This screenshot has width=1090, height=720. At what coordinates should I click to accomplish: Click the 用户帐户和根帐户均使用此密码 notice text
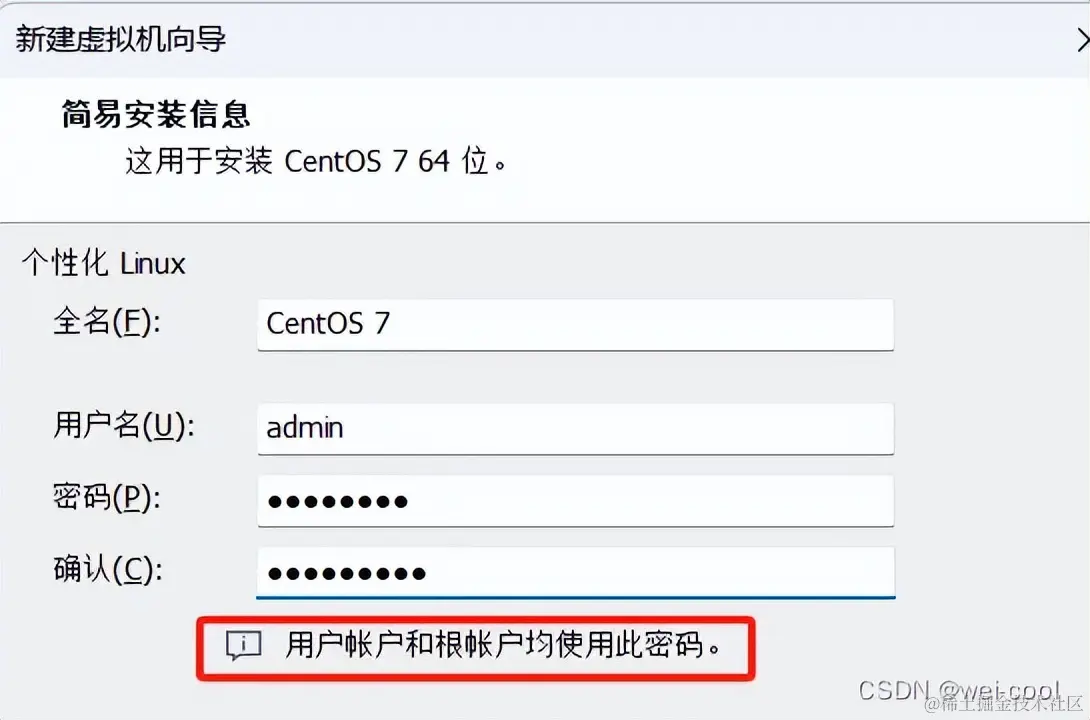pyautogui.click(x=505, y=646)
